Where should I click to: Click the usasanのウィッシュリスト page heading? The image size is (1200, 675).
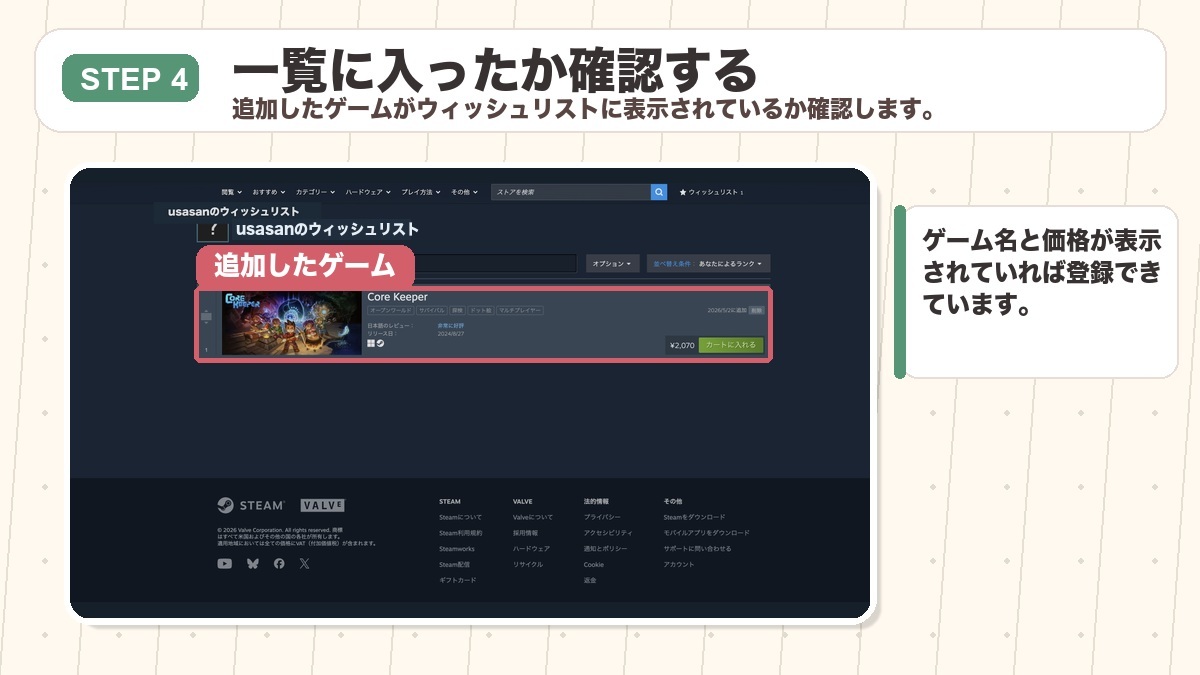[327, 229]
